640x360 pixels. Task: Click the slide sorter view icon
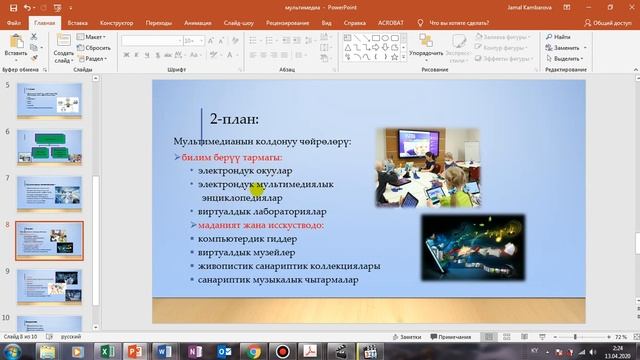pos(507,337)
